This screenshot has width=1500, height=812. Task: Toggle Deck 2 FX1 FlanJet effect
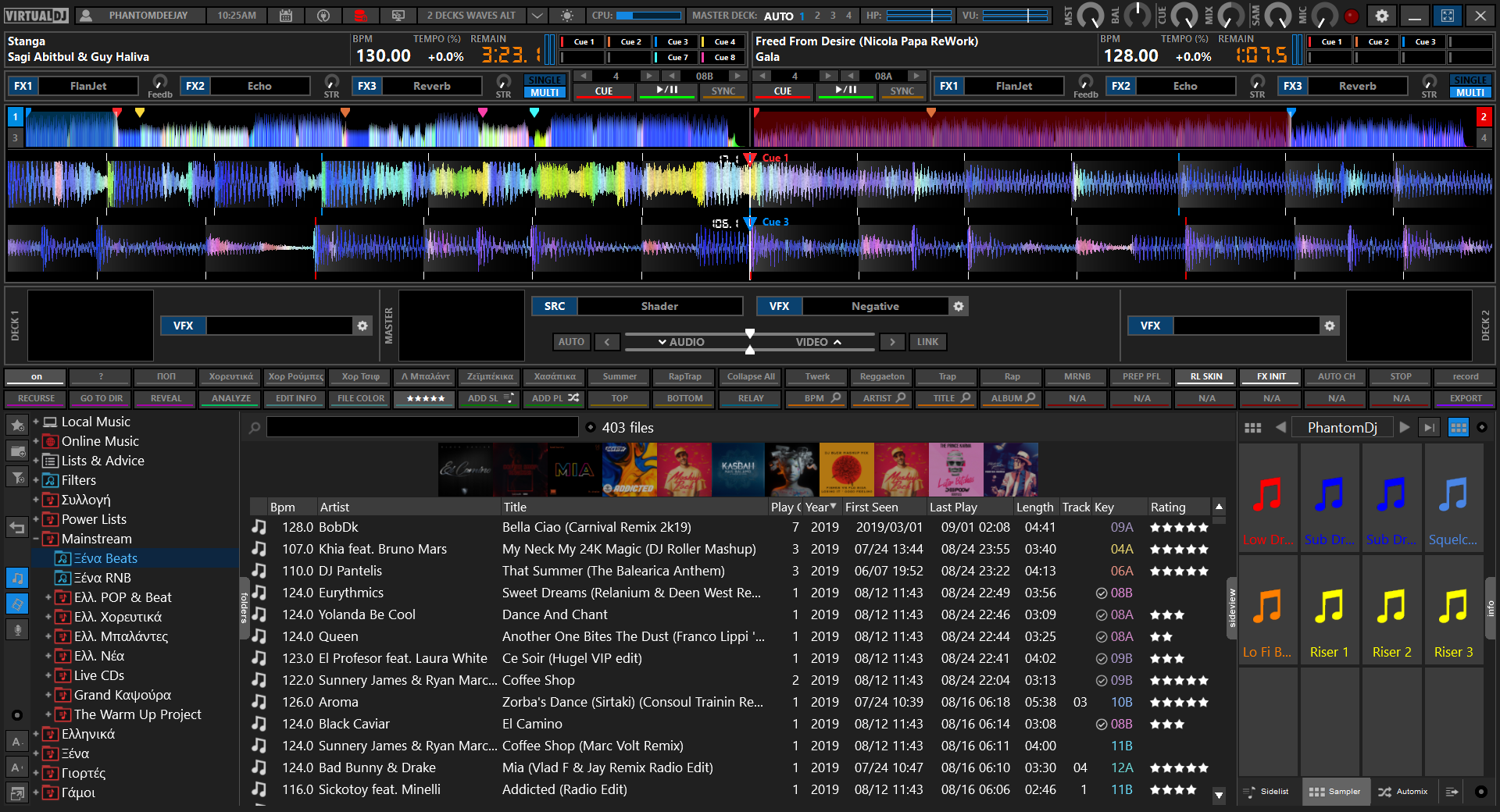click(x=949, y=86)
